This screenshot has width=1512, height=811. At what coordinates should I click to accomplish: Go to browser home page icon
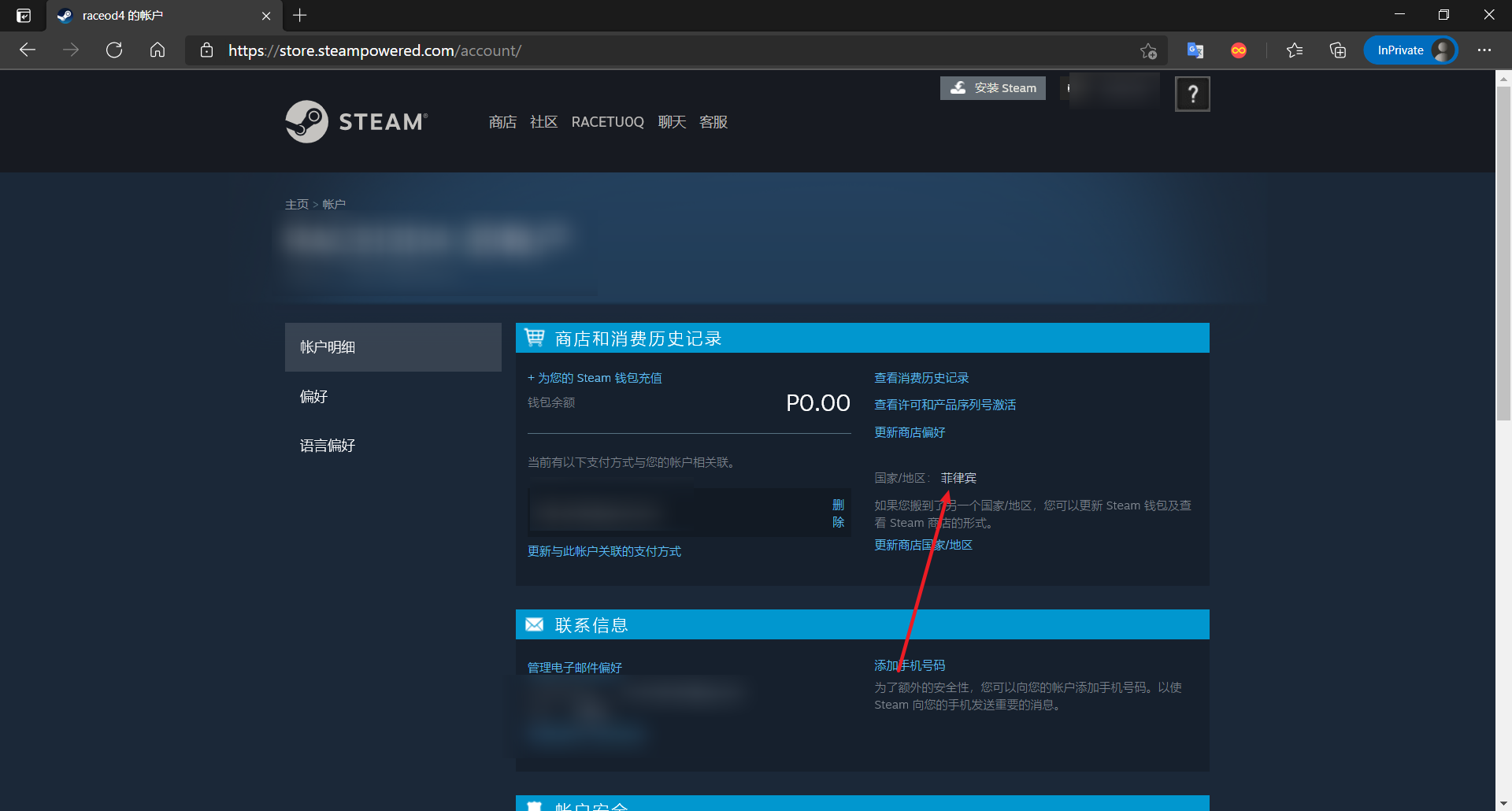coord(157,50)
